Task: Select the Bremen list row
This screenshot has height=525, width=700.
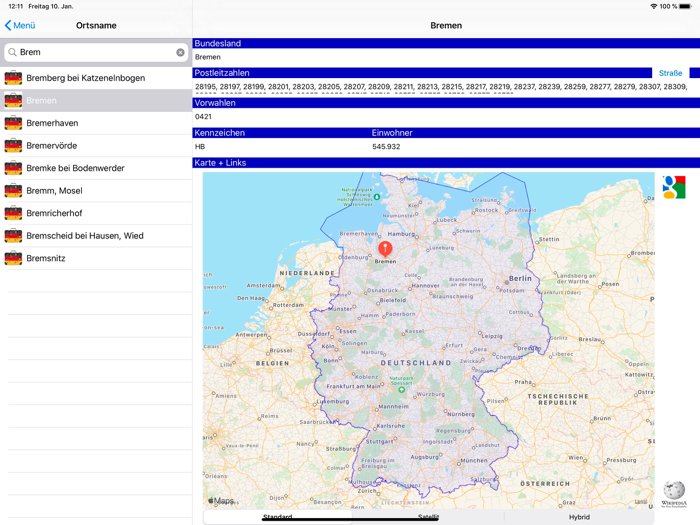Action: (96, 100)
